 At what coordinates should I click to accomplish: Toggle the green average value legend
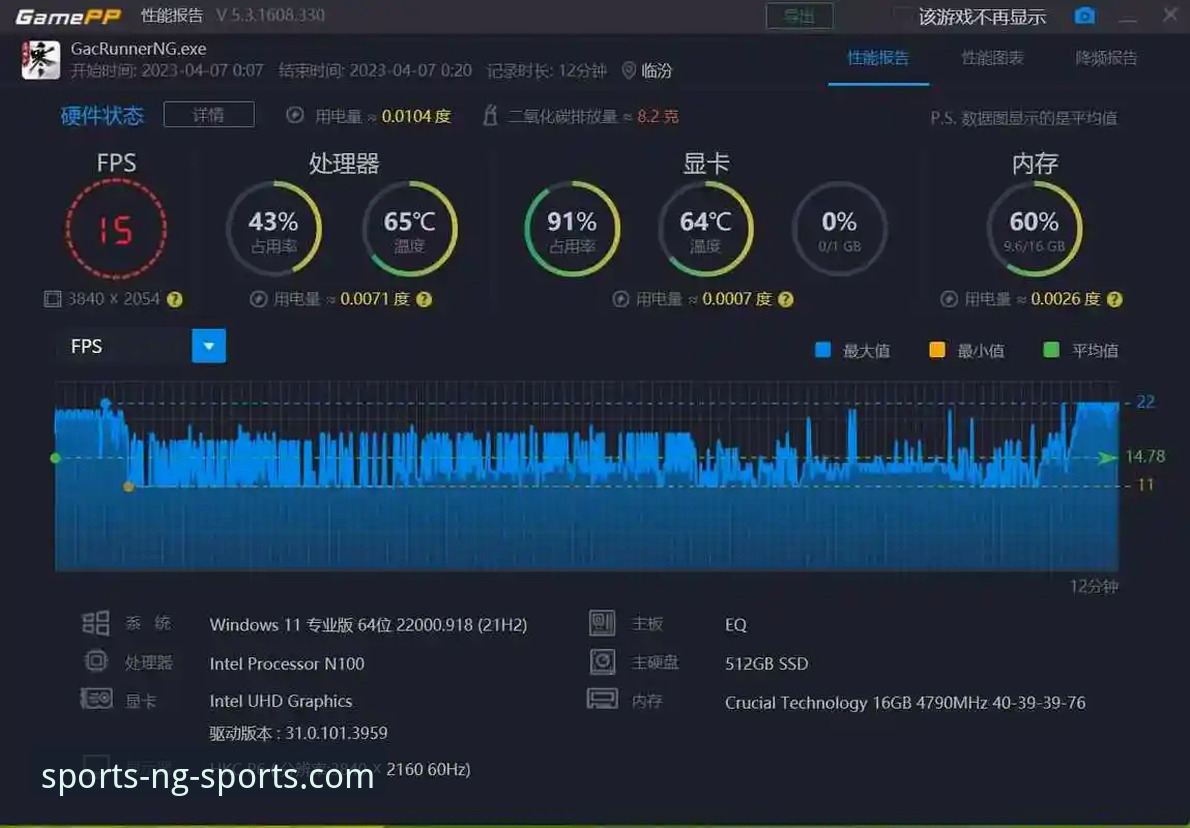(x=1051, y=350)
